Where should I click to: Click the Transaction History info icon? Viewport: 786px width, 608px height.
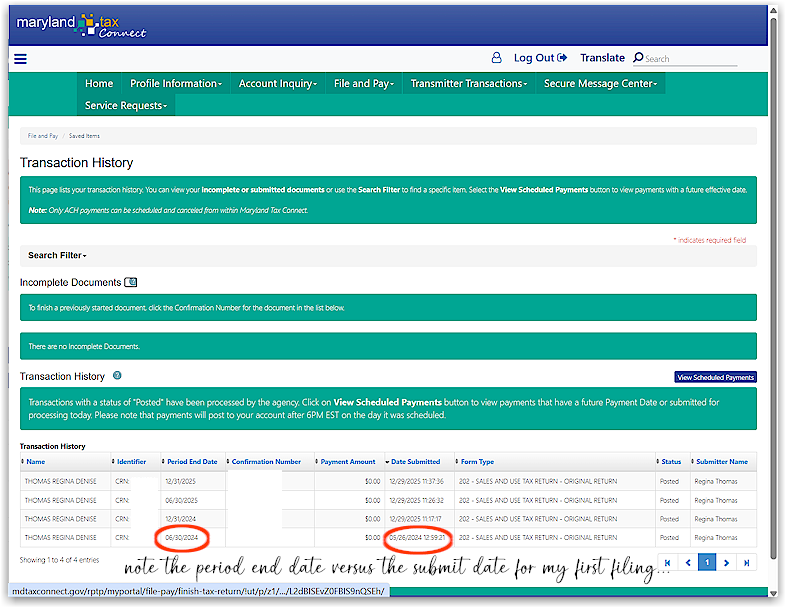tap(118, 376)
